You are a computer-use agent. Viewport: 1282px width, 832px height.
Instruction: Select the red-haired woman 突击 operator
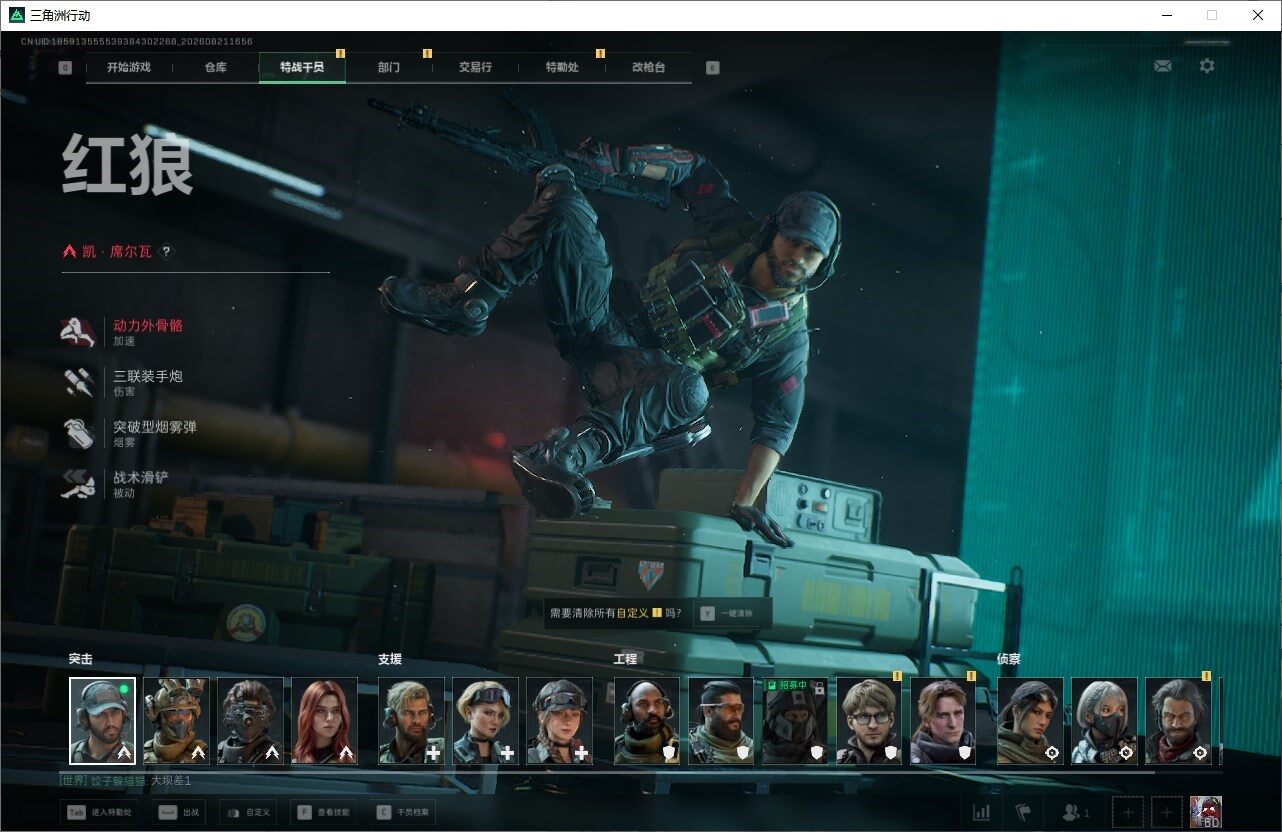coord(324,721)
